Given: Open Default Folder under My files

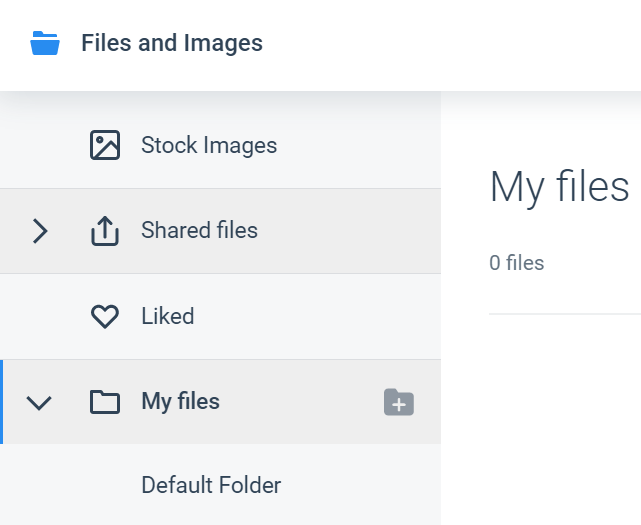Looking at the screenshot, I should [220, 485].
